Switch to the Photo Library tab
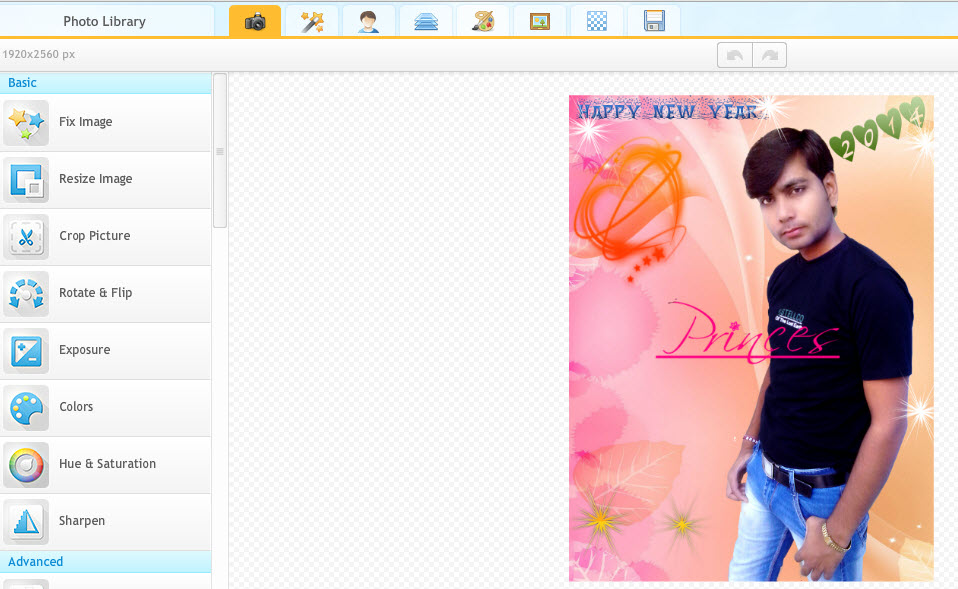Viewport: 958px width, 589px height. [x=105, y=20]
